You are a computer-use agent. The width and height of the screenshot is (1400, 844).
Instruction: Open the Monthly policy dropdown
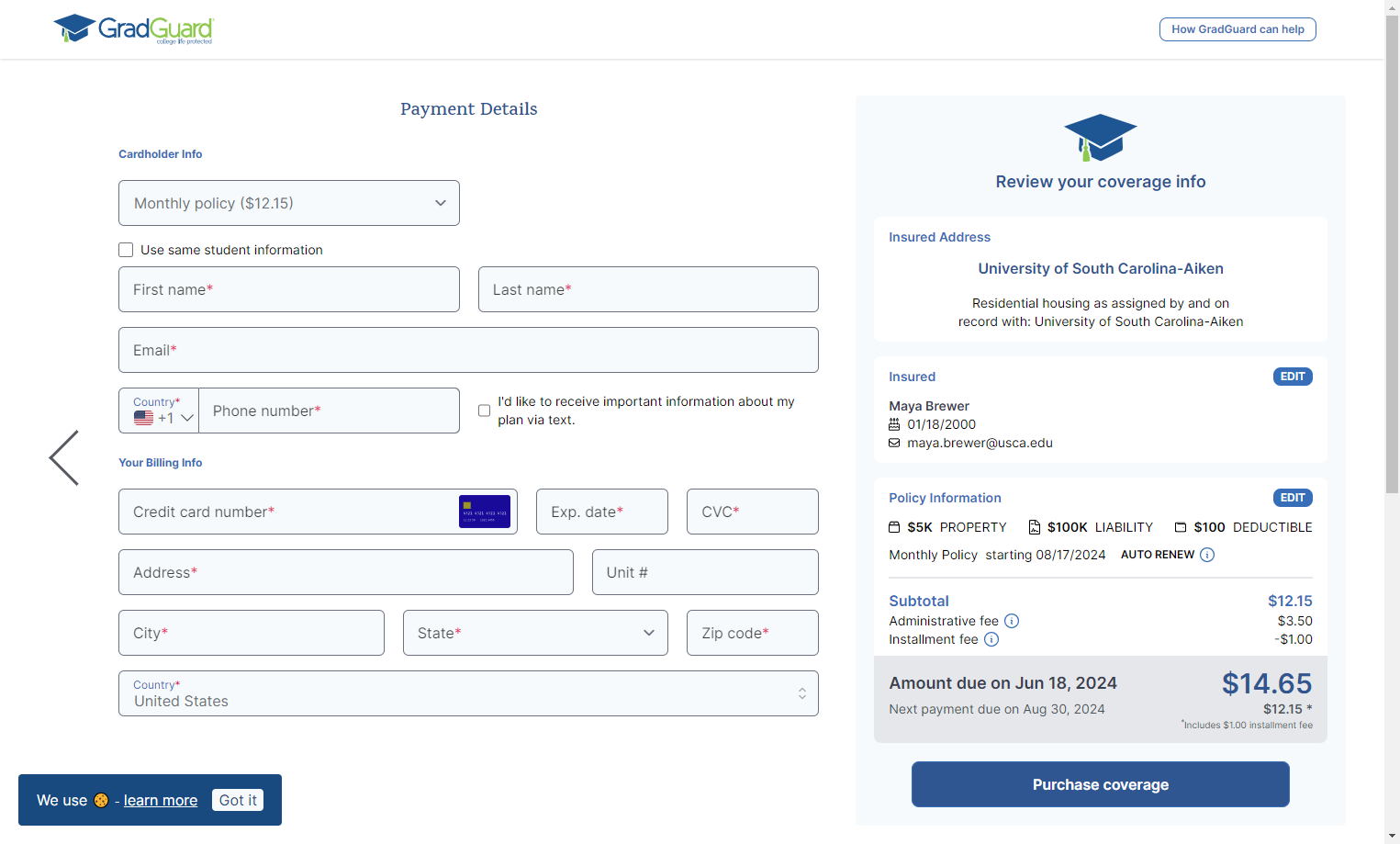(x=289, y=203)
